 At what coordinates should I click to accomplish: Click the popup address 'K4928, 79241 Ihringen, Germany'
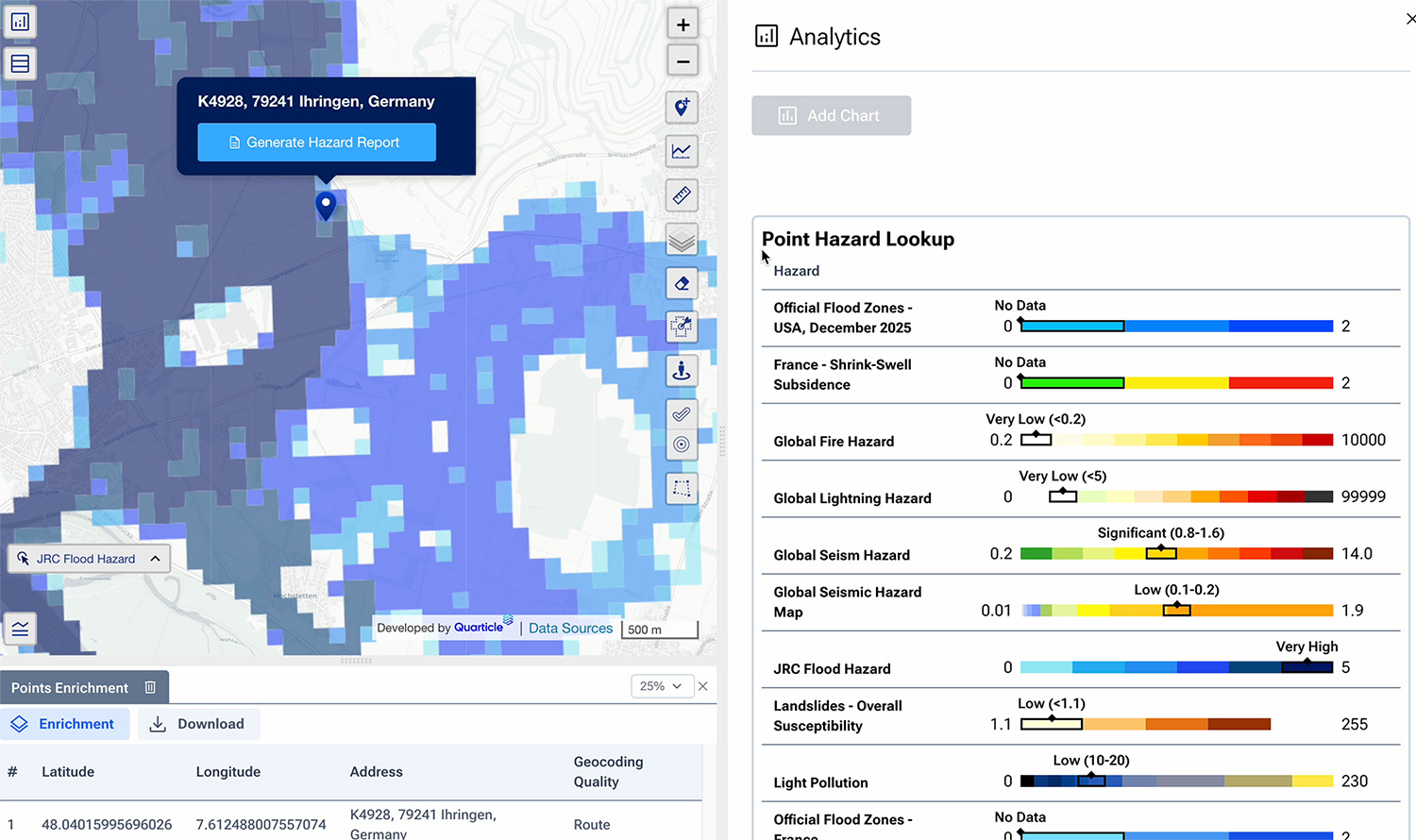(316, 102)
